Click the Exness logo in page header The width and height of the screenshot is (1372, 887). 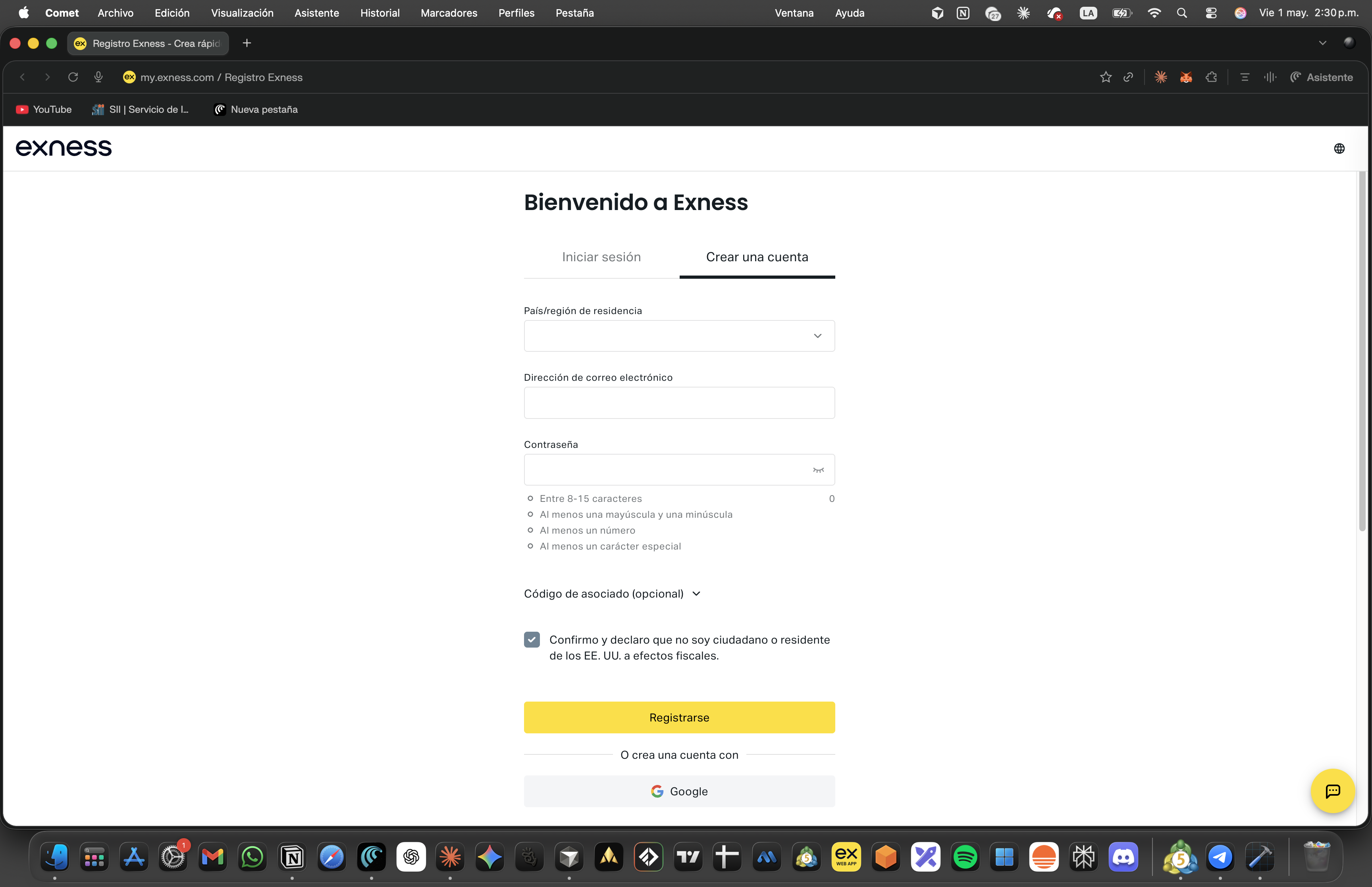64,148
